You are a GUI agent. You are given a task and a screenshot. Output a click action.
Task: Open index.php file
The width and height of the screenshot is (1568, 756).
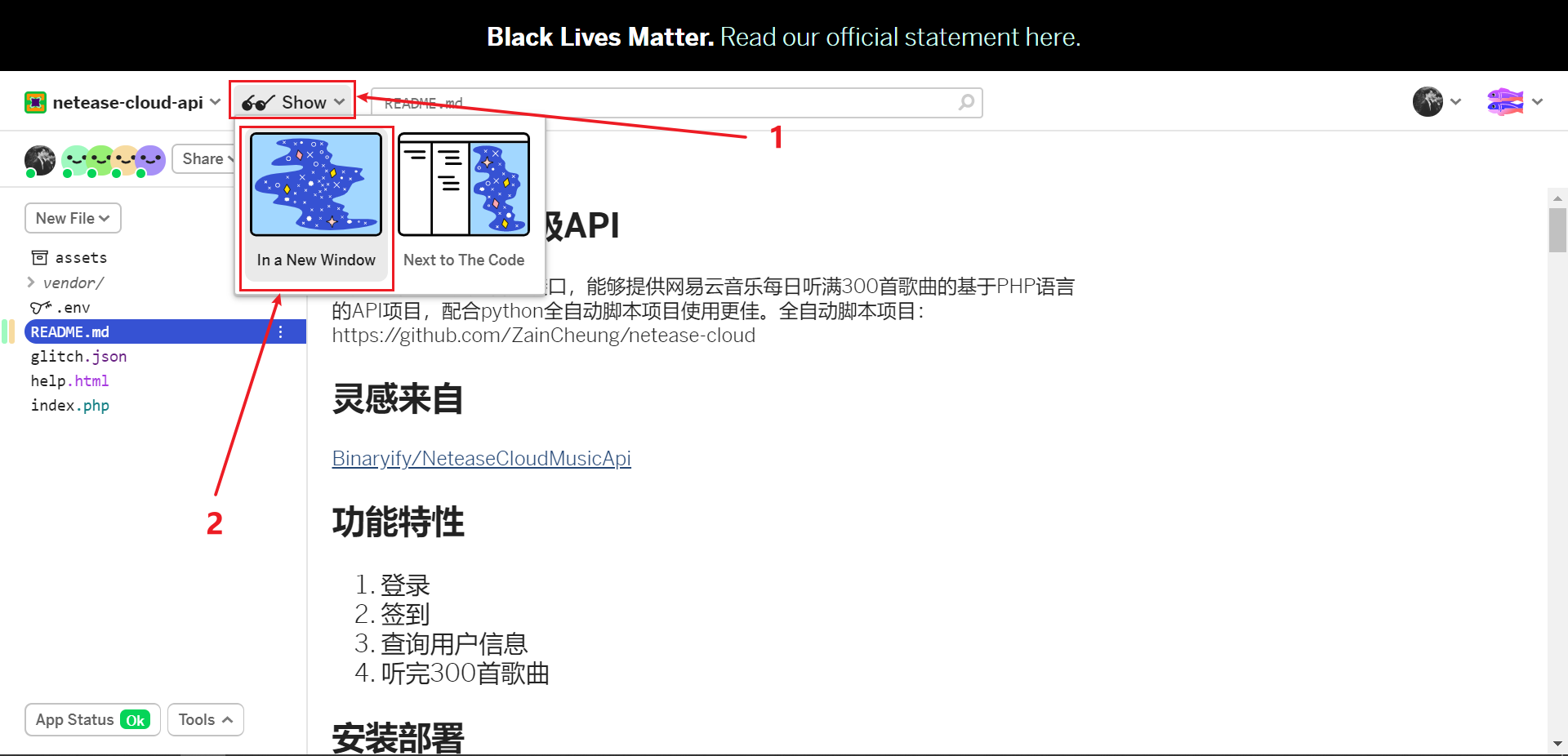[x=69, y=406]
